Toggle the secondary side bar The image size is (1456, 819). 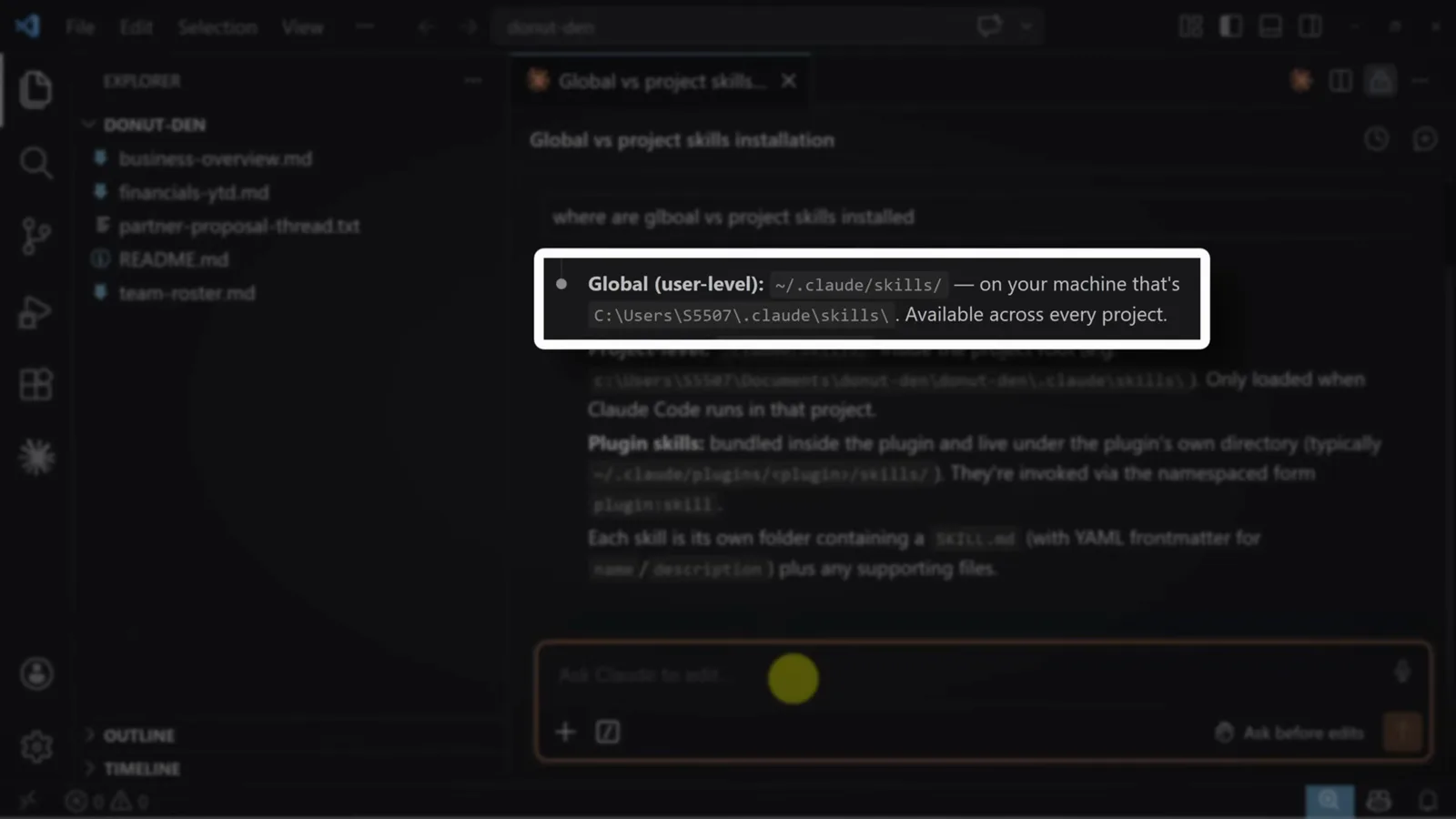click(x=1310, y=26)
